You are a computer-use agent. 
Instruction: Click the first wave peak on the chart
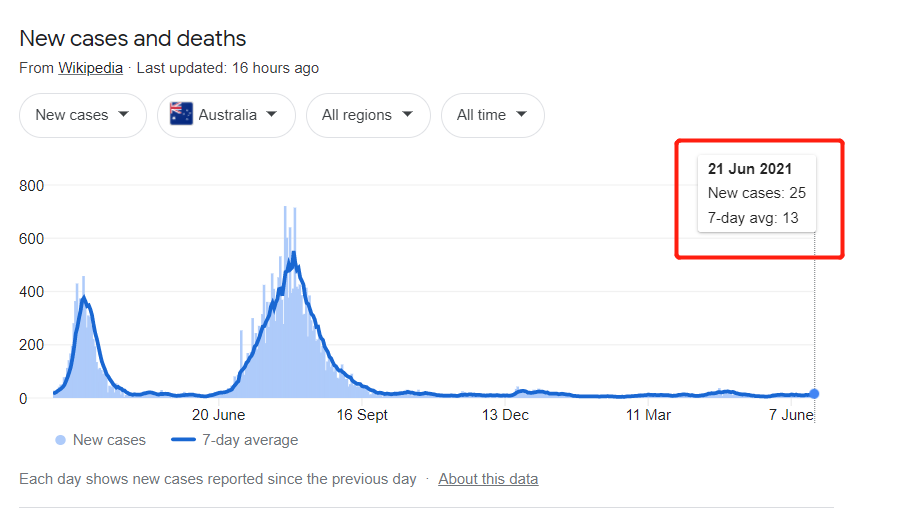(x=84, y=299)
